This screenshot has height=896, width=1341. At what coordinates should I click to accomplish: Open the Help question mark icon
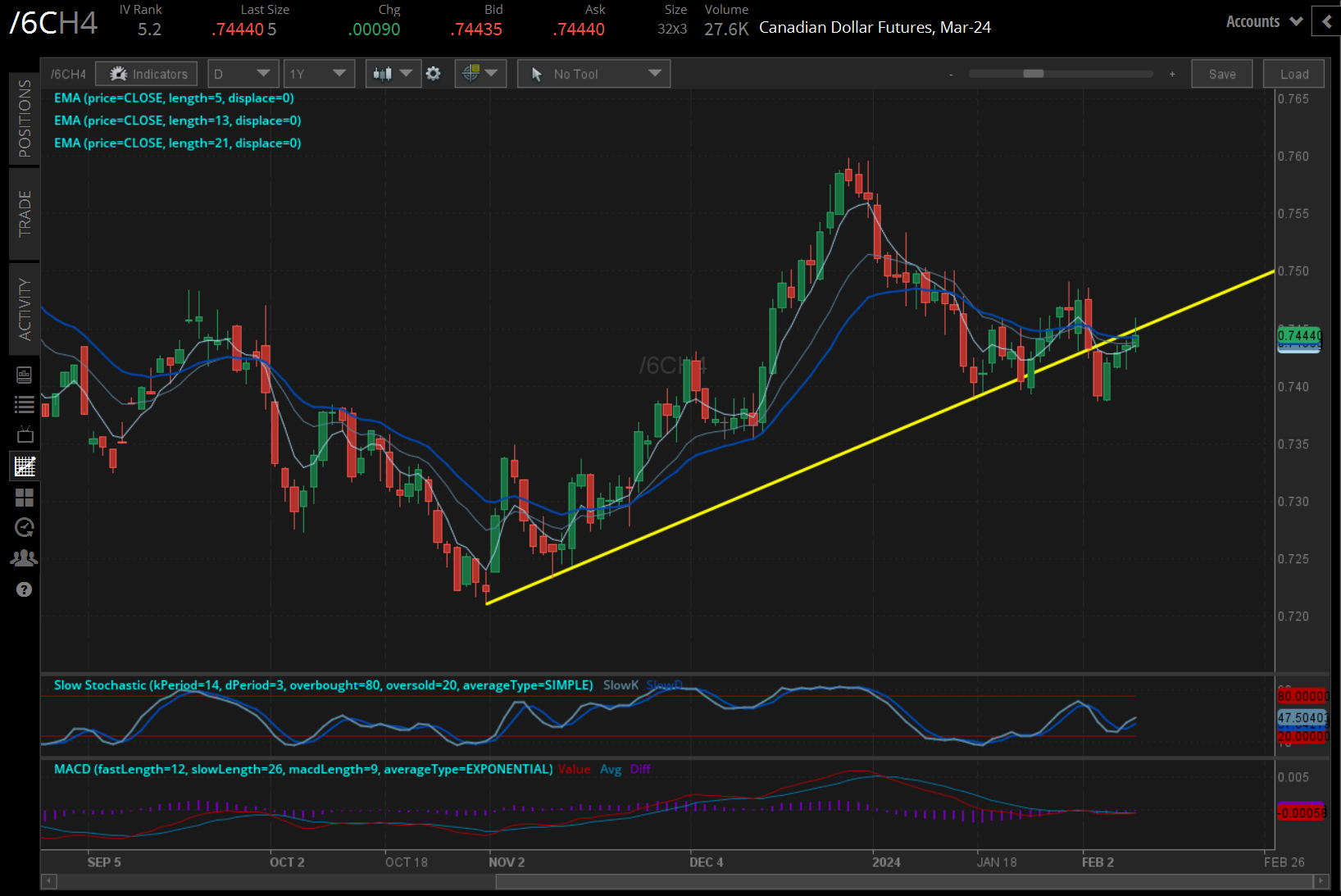(x=25, y=589)
